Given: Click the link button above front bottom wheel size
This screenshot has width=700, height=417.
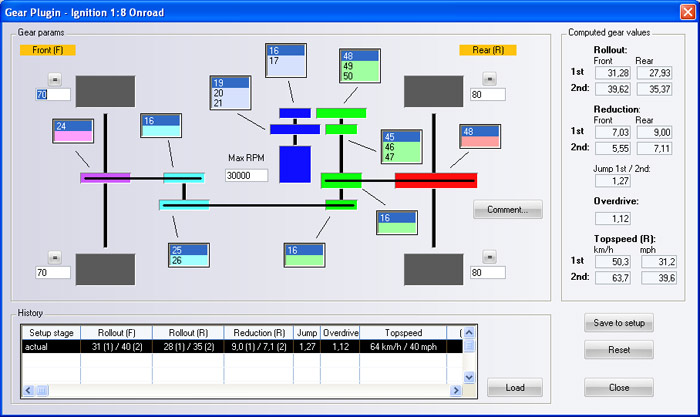Looking at the screenshot, I should pyautogui.click(x=55, y=258).
